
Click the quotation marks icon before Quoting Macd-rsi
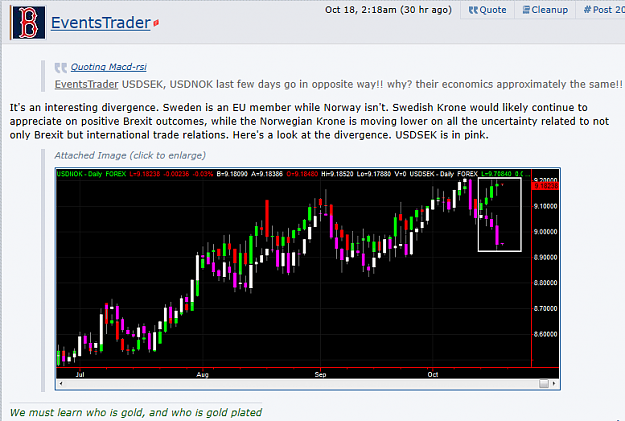(x=61, y=67)
